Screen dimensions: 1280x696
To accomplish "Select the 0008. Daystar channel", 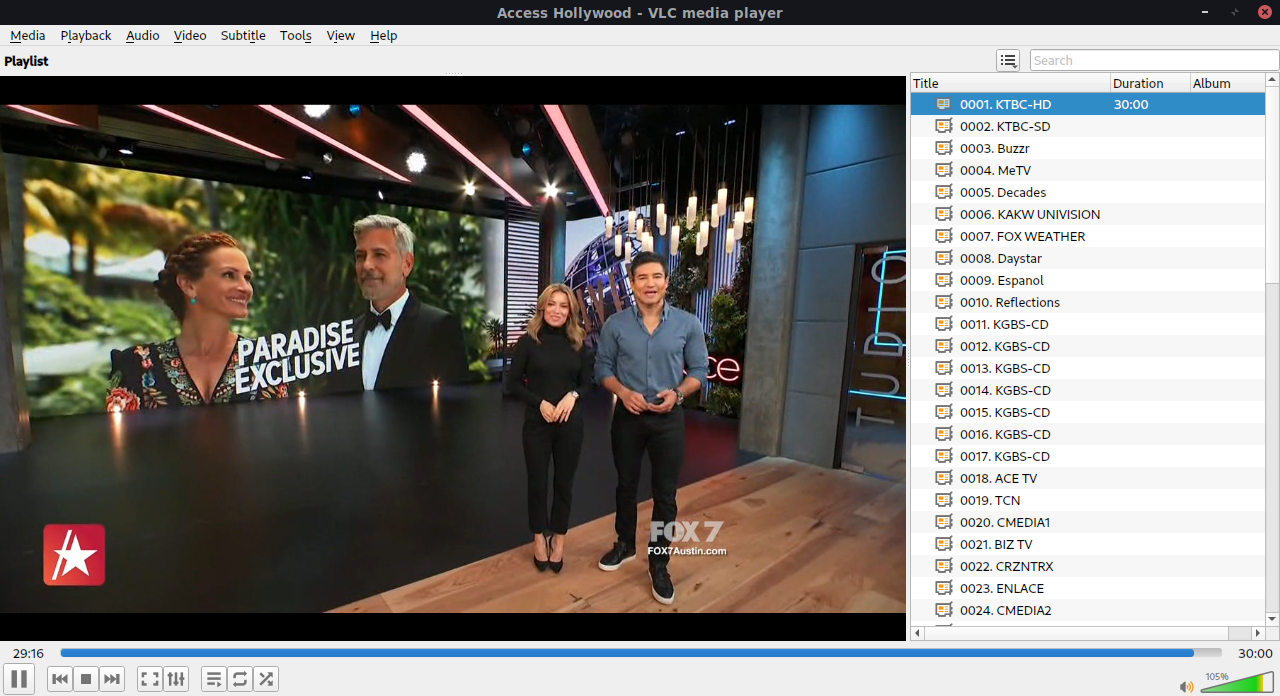I will point(1087,258).
